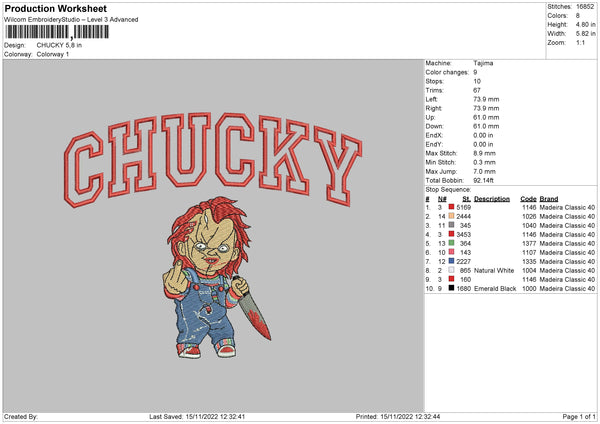This screenshot has height=424, width=600.
Task: Click the CHUCKY arched lettering in preview
Action: [x=213, y=159]
